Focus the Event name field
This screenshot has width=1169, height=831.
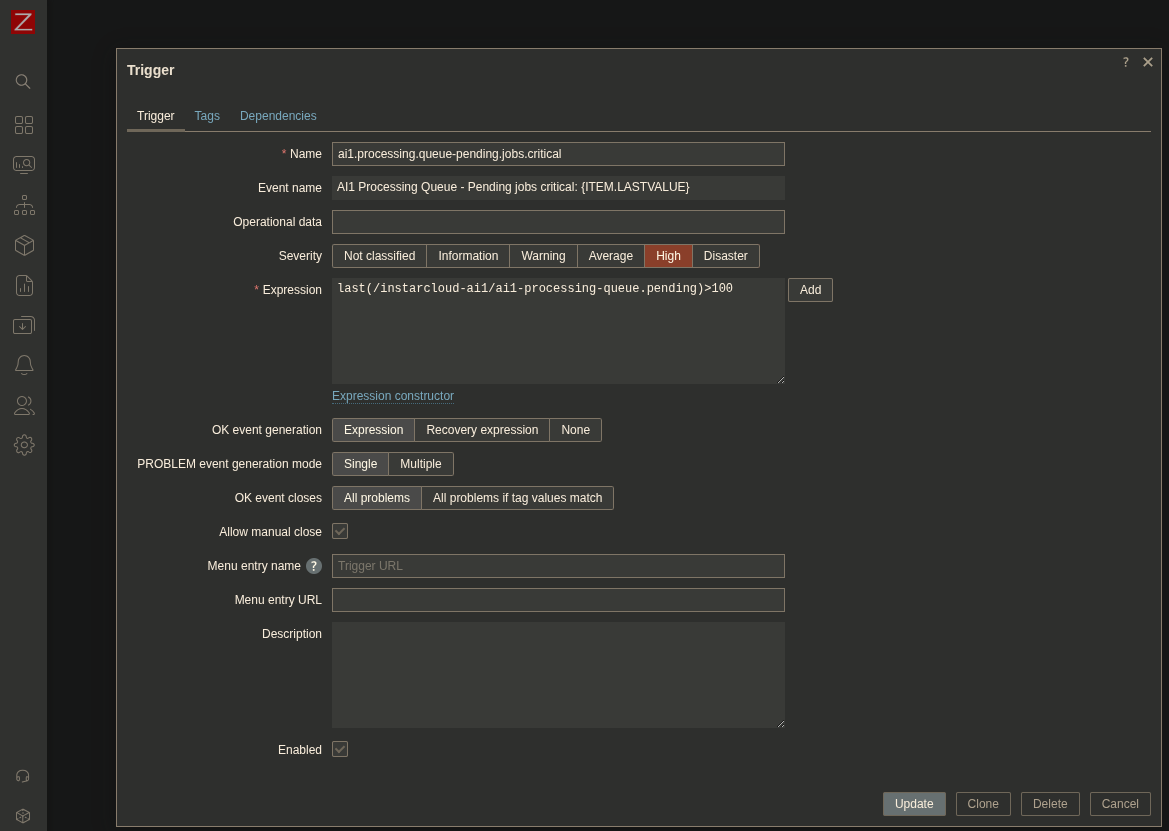tap(558, 188)
